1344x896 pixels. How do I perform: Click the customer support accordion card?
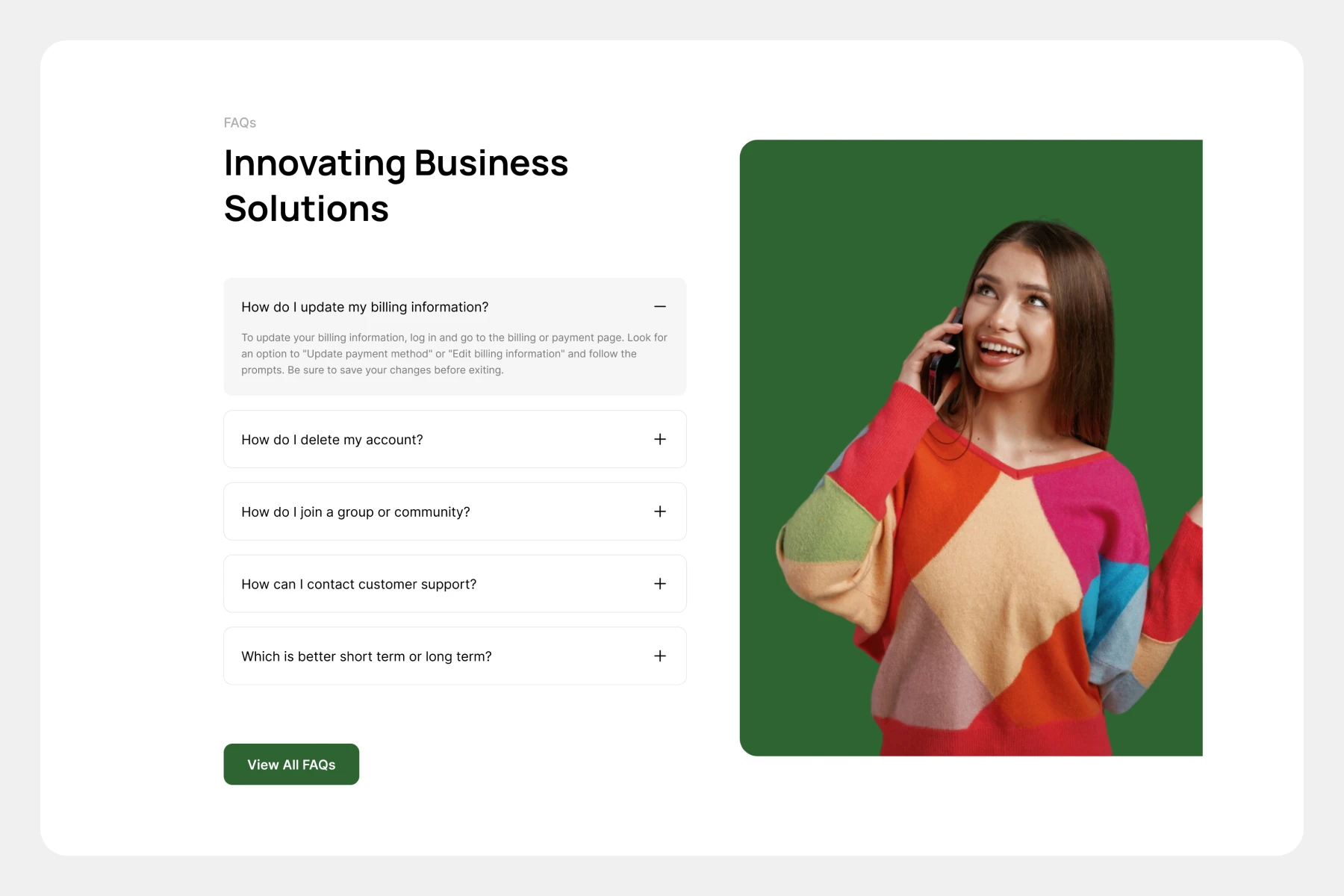coord(455,584)
